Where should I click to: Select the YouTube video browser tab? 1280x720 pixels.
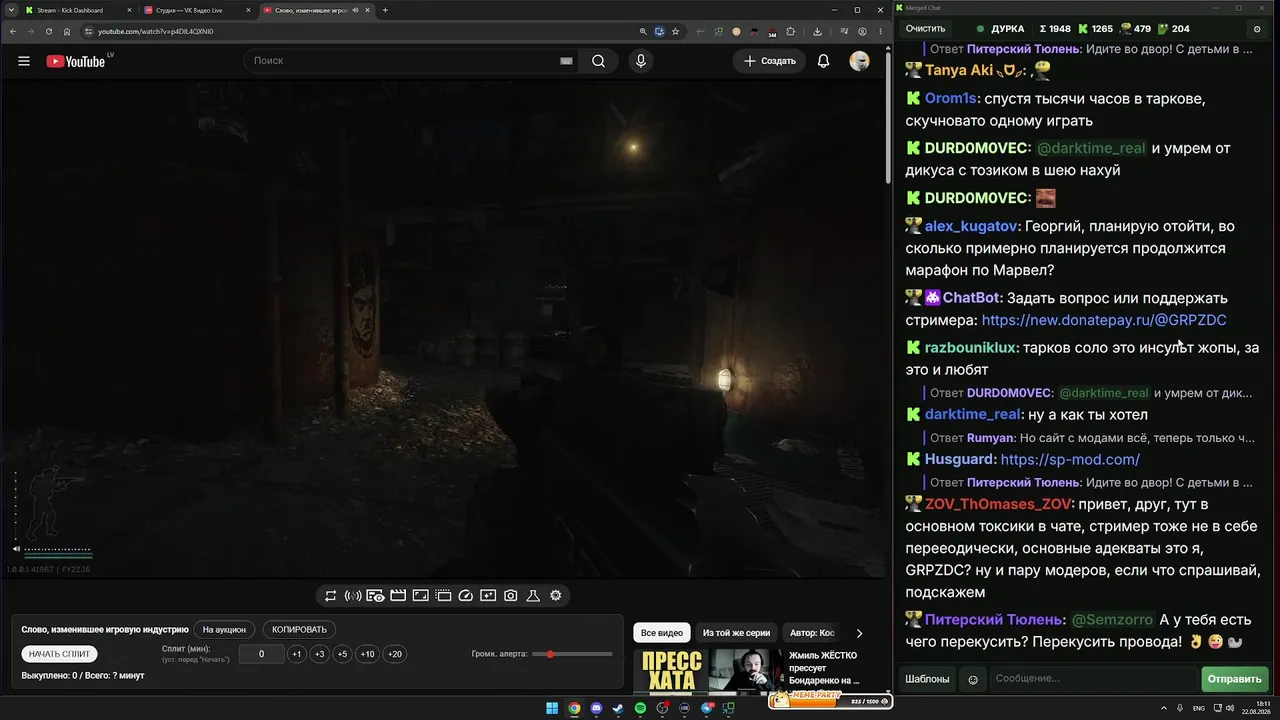(x=315, y=10)
